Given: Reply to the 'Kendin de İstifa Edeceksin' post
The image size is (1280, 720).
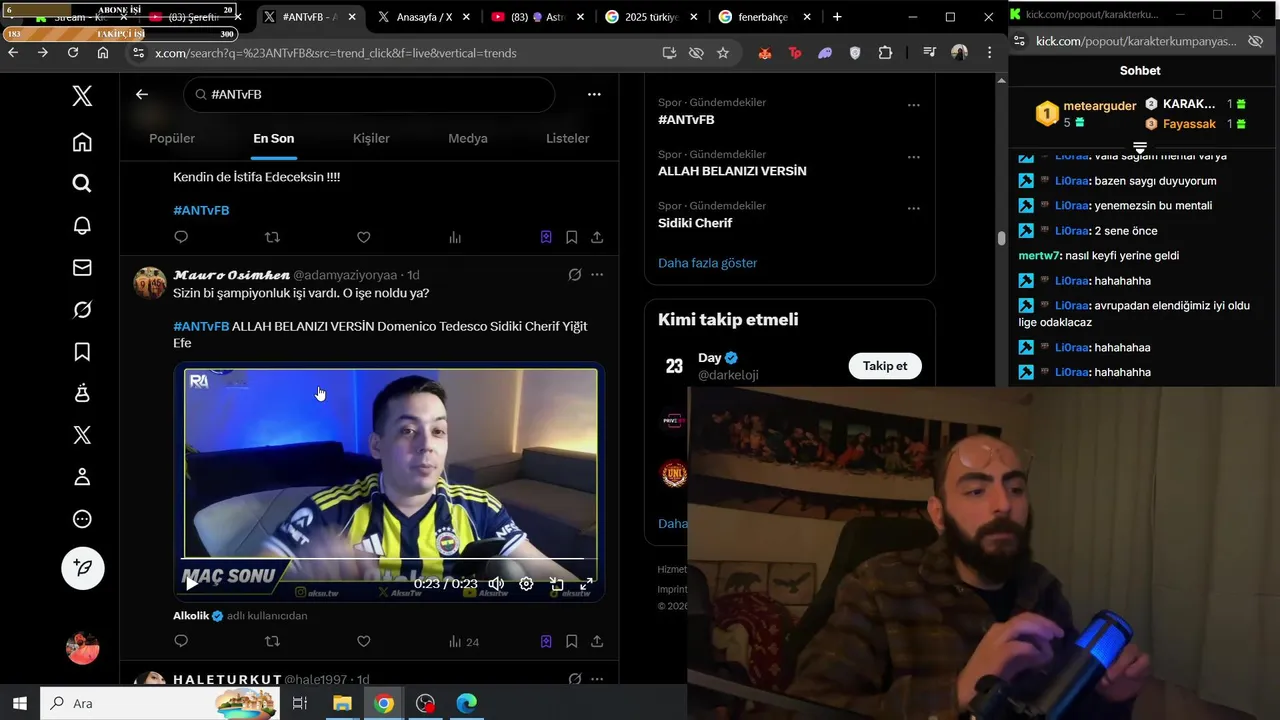Looking at the screenshot, I should [x=181, y=237].
